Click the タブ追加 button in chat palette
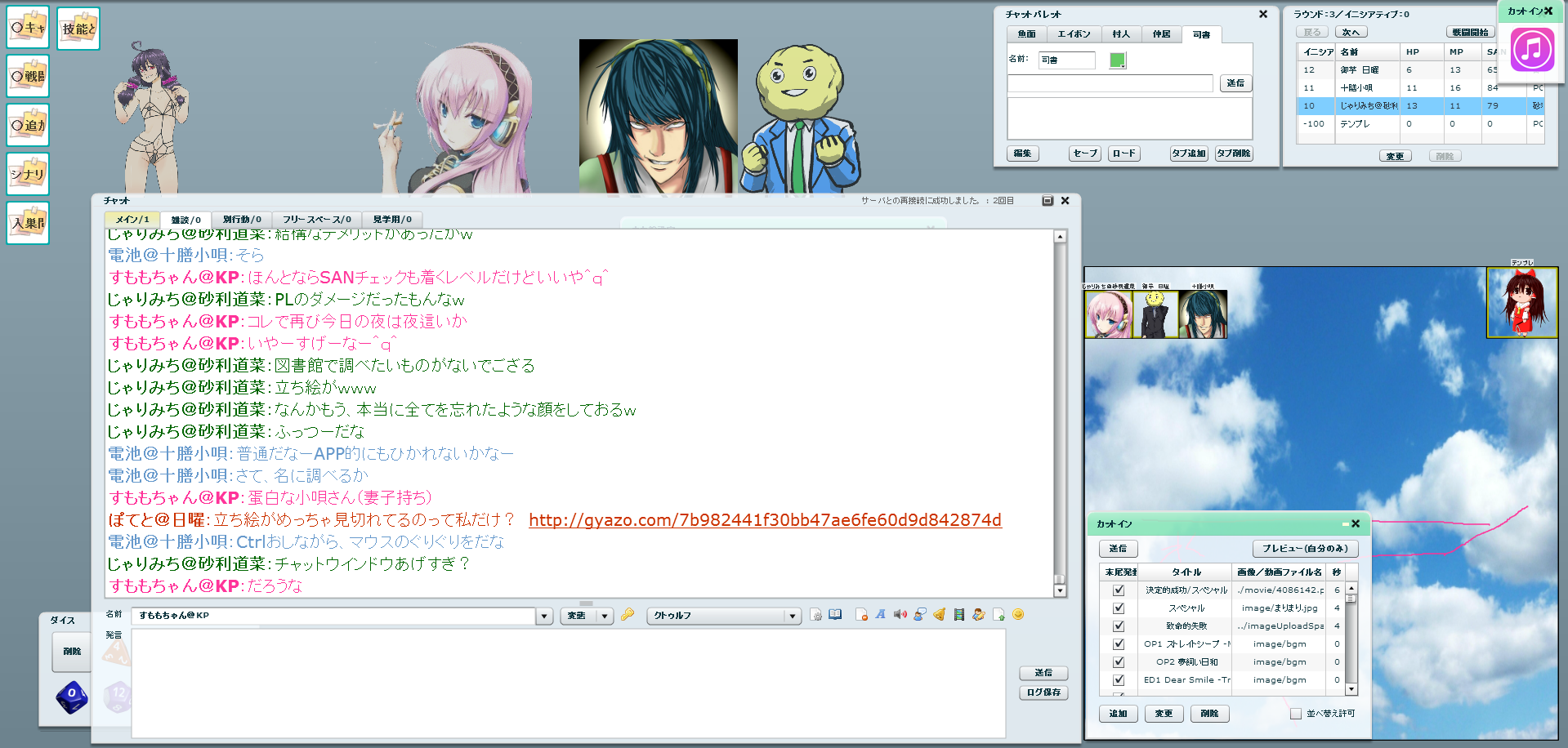Viewport: 1568px width, 748px height. 1189,154
